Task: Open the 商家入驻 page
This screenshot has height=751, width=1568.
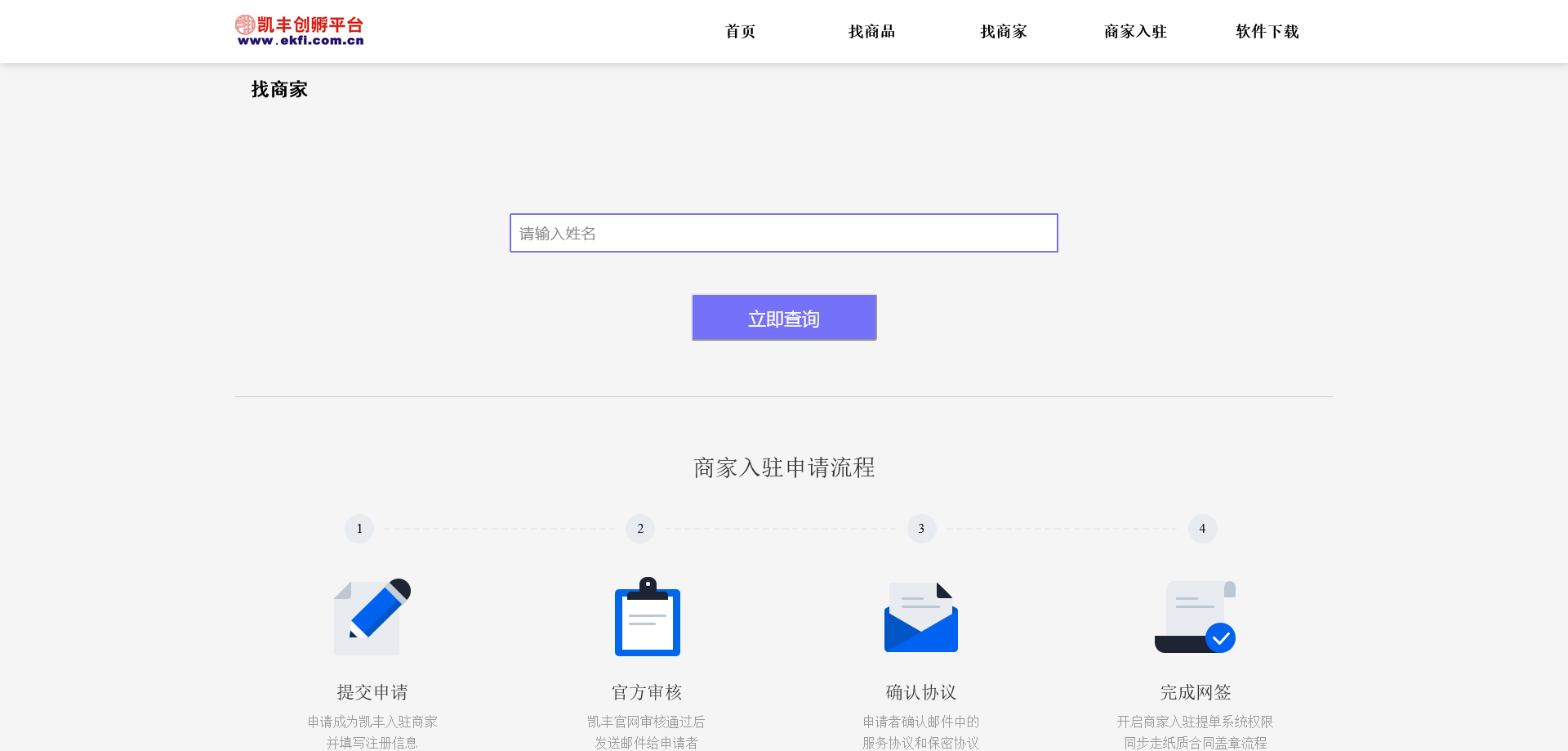Action: click(x=1135, y=31)
